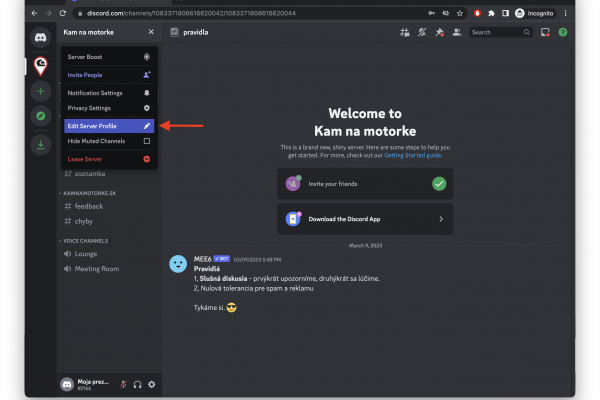Click browser Forward arrow
This screenshot has height=400, width=600.
pyautogui.click(x=49, y=13)
